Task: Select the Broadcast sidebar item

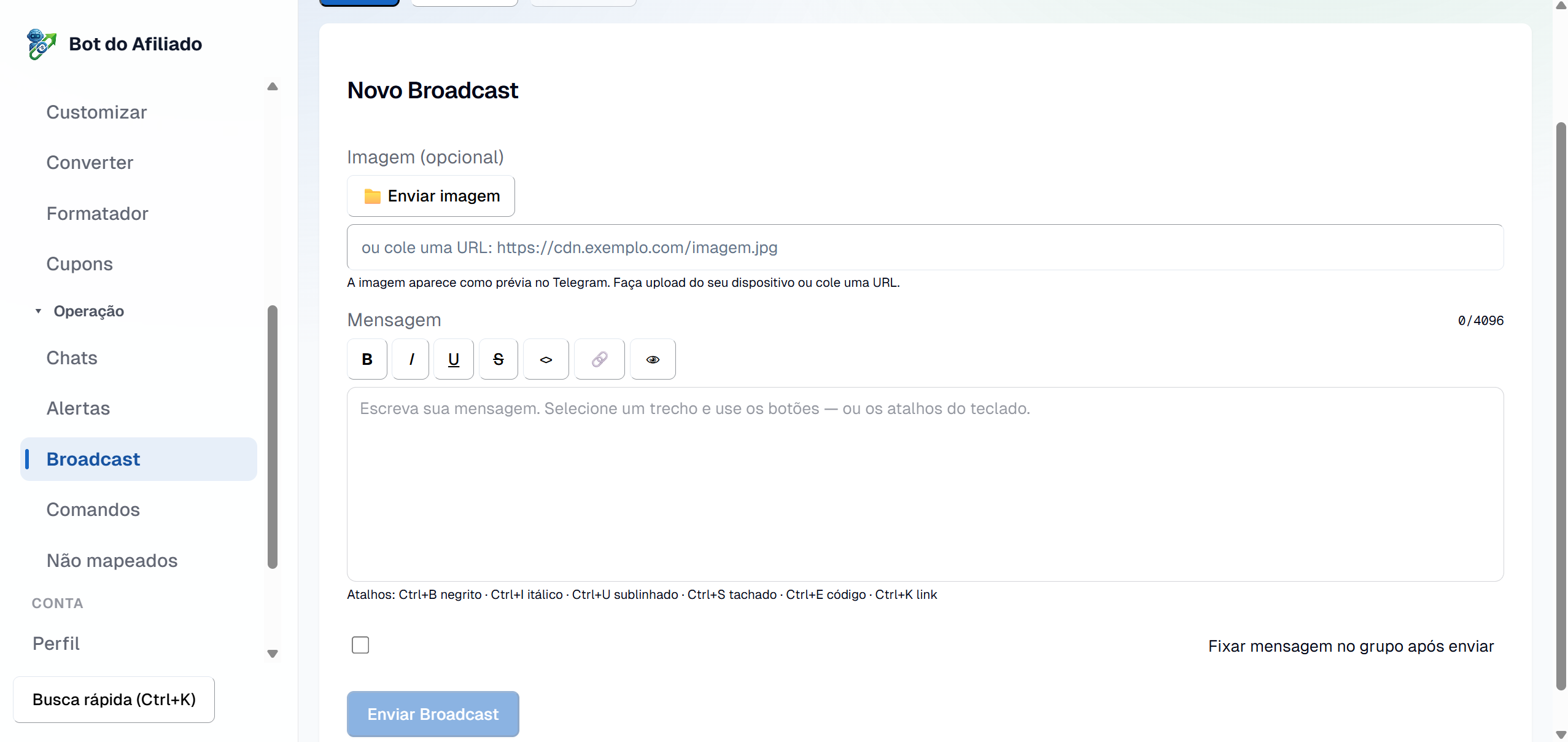Action: point(139,459)
